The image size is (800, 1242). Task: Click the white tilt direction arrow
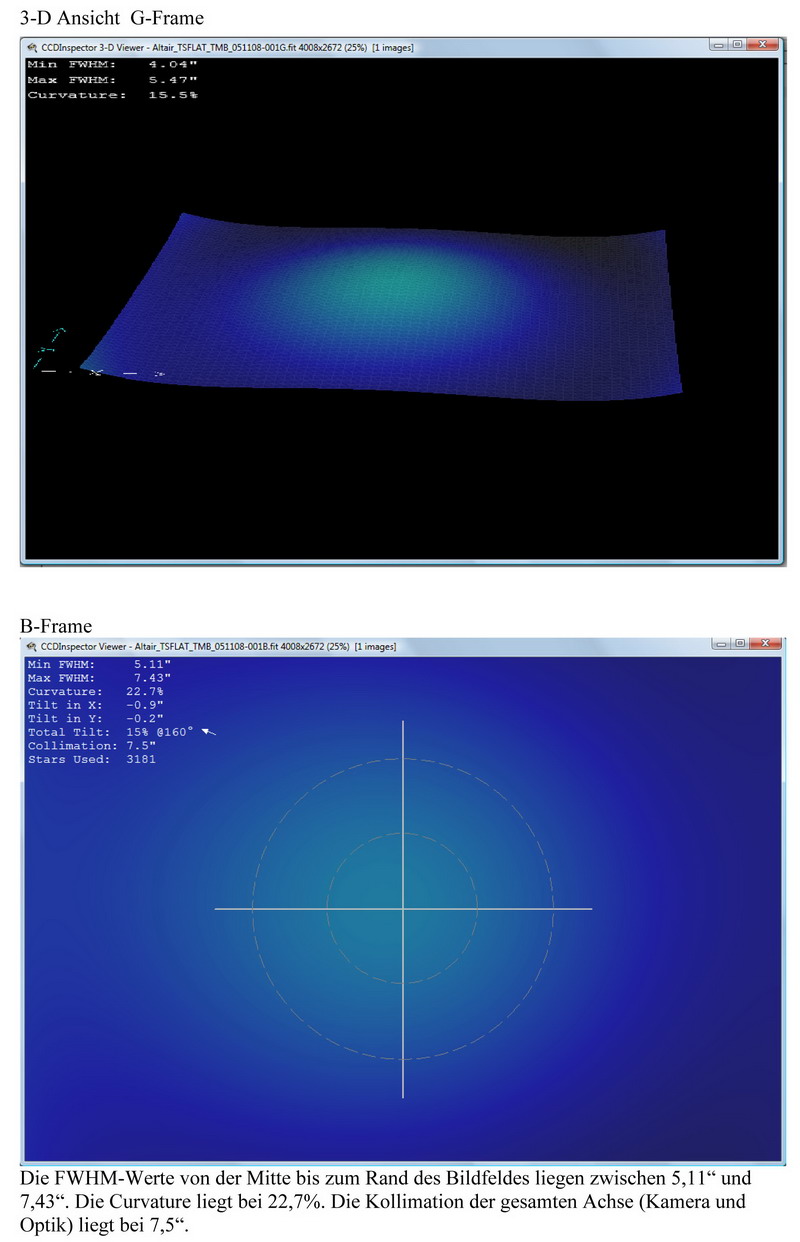click(x=209, y=732)
